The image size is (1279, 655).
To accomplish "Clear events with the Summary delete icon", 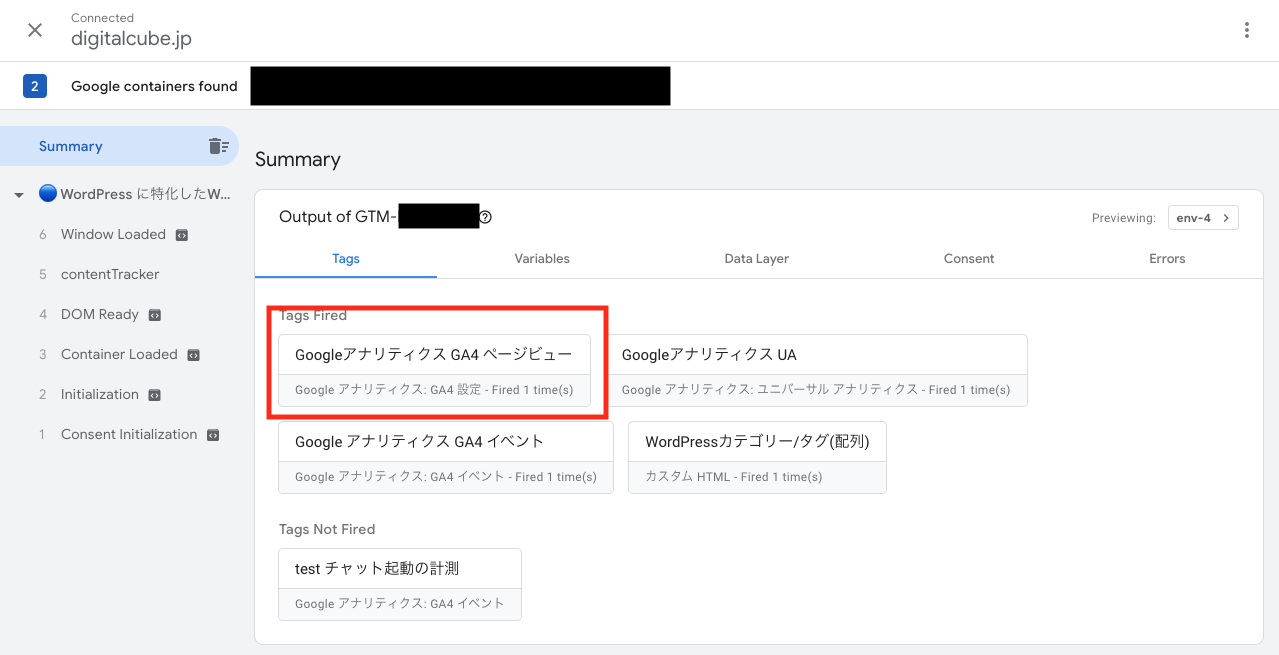I will [218, 146].
